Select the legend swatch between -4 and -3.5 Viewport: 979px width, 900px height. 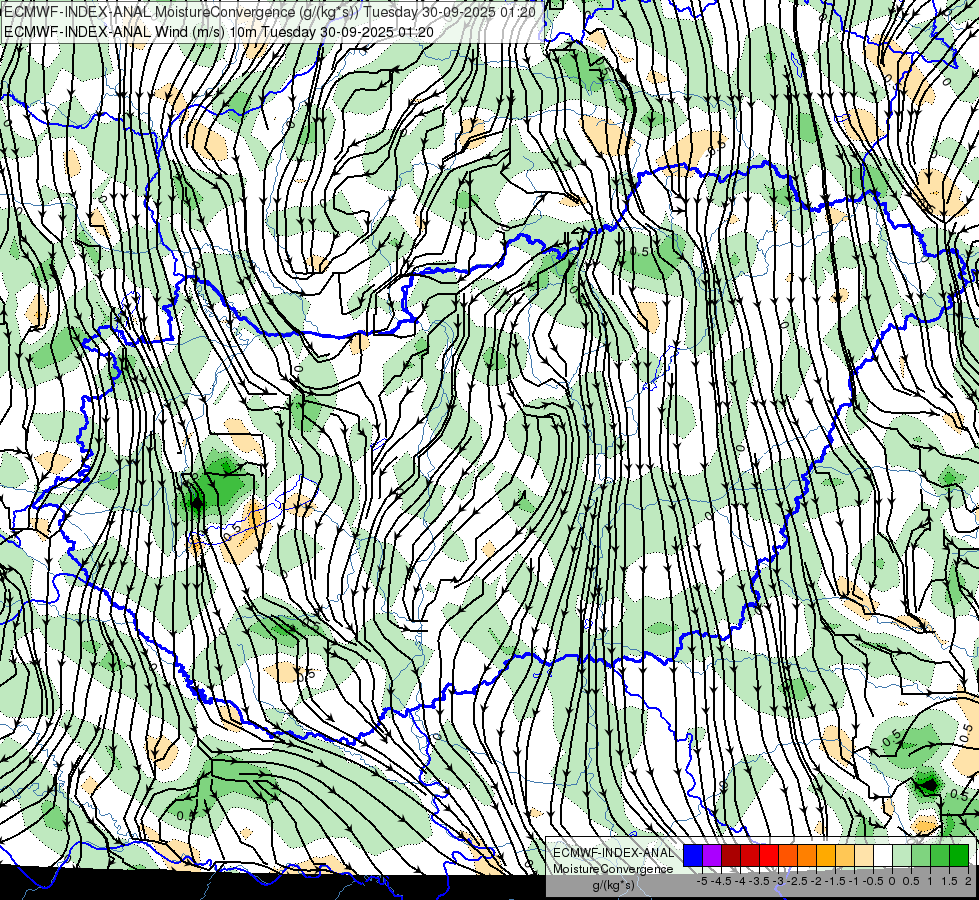750,855
